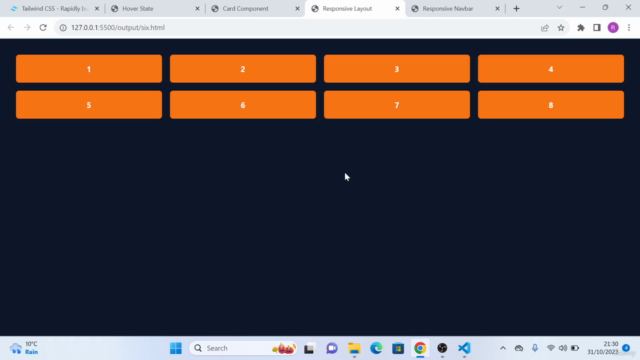Restore down the Chrome window
This screenshot has height=360, width=640.
pyautogui.click(x=605, y=8)
